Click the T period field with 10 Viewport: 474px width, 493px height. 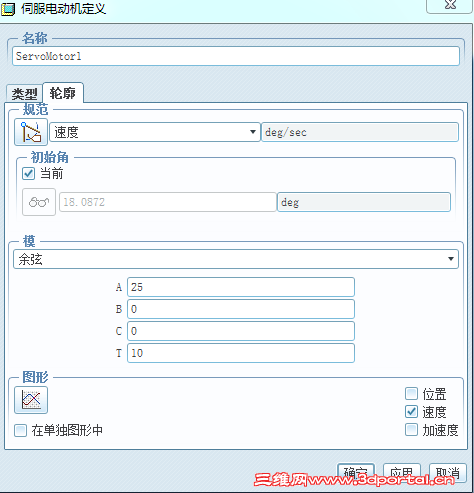[241, 353]
